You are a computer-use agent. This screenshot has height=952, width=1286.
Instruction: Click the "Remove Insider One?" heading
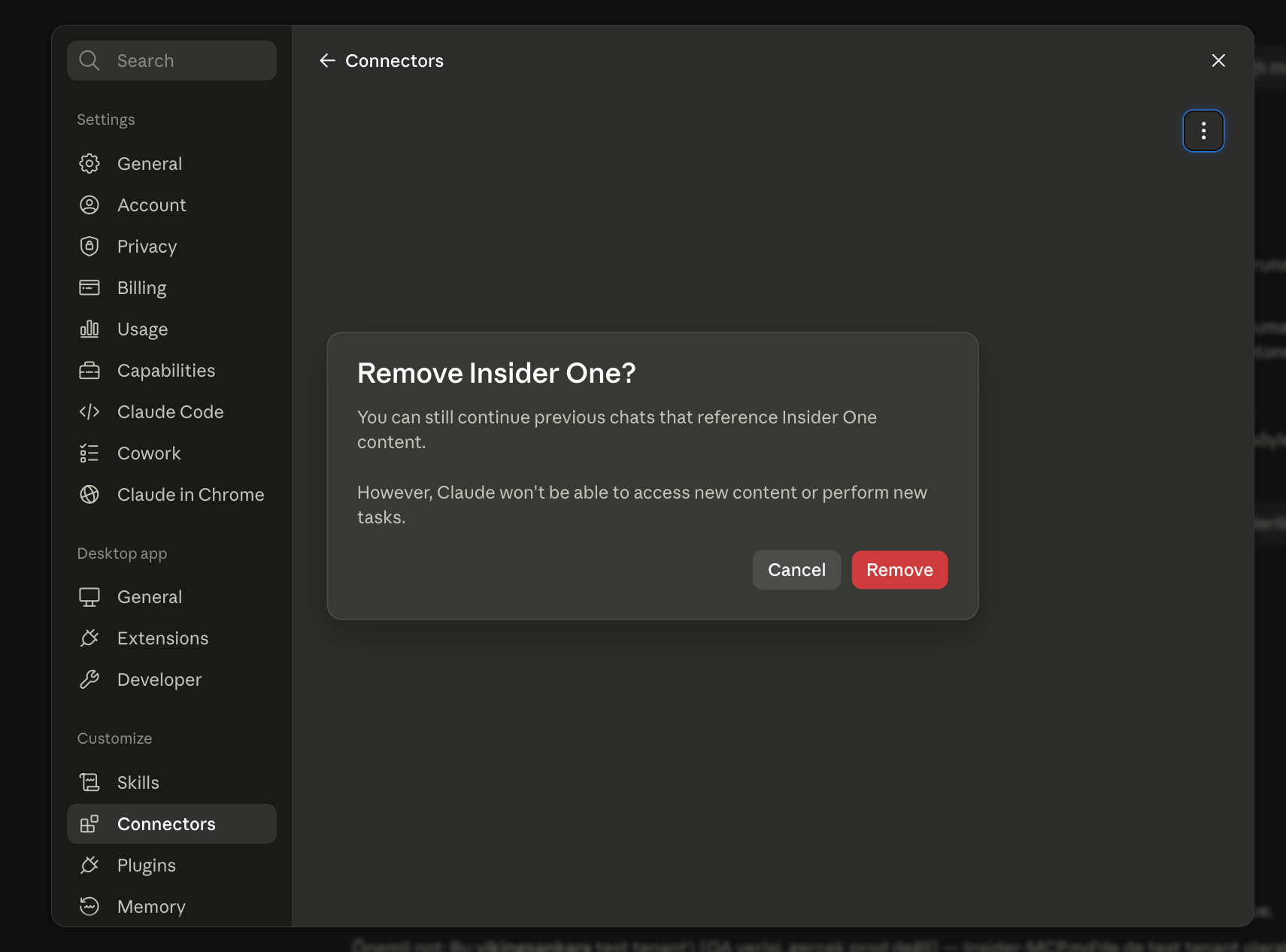point(496,373)
